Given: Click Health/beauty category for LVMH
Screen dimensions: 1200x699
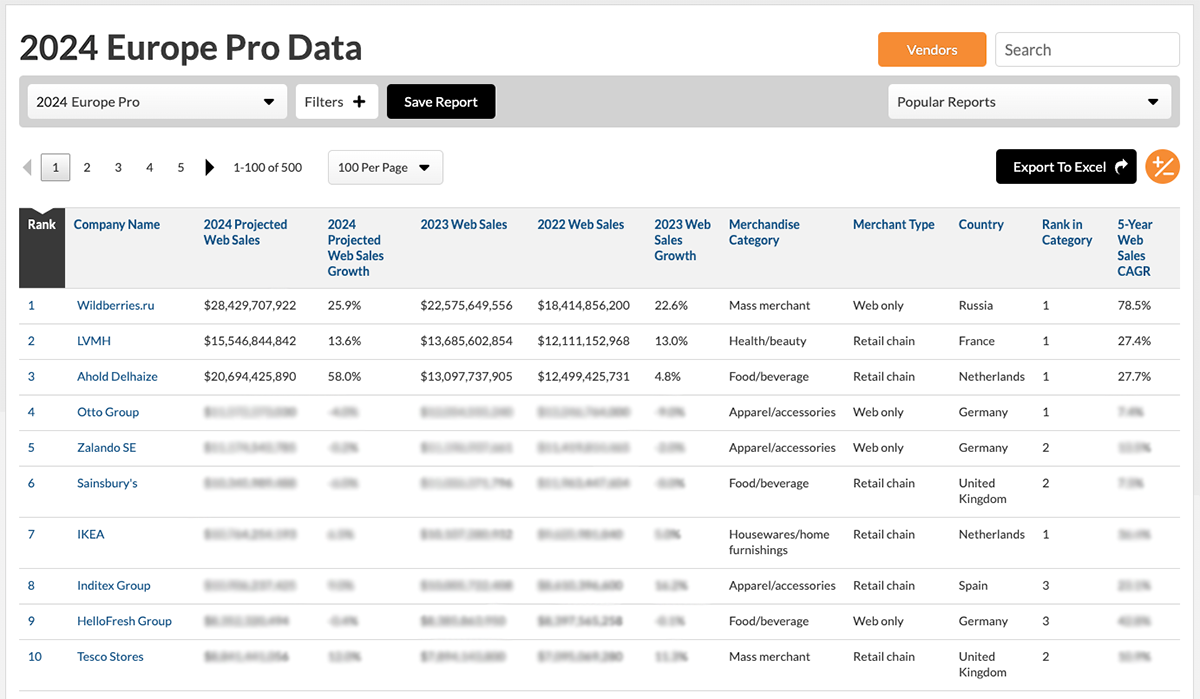Looking at the screenshot, I should tap(768, 341).
